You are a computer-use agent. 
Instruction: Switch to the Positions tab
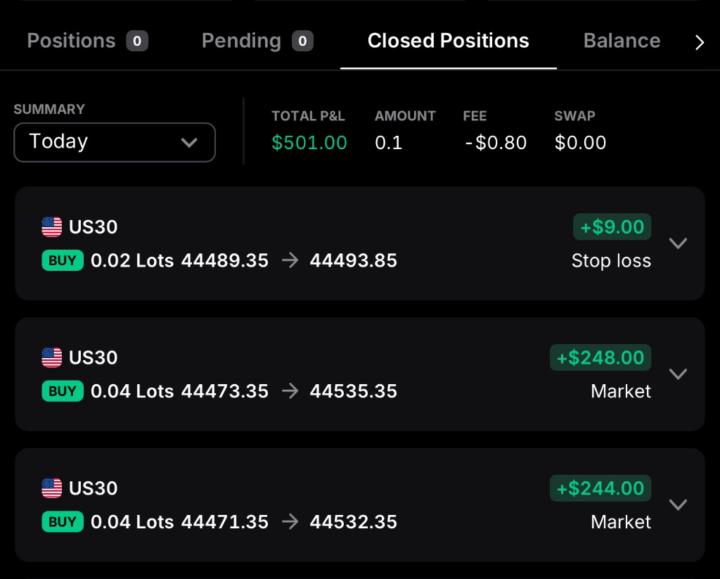(x=87, y=41)
